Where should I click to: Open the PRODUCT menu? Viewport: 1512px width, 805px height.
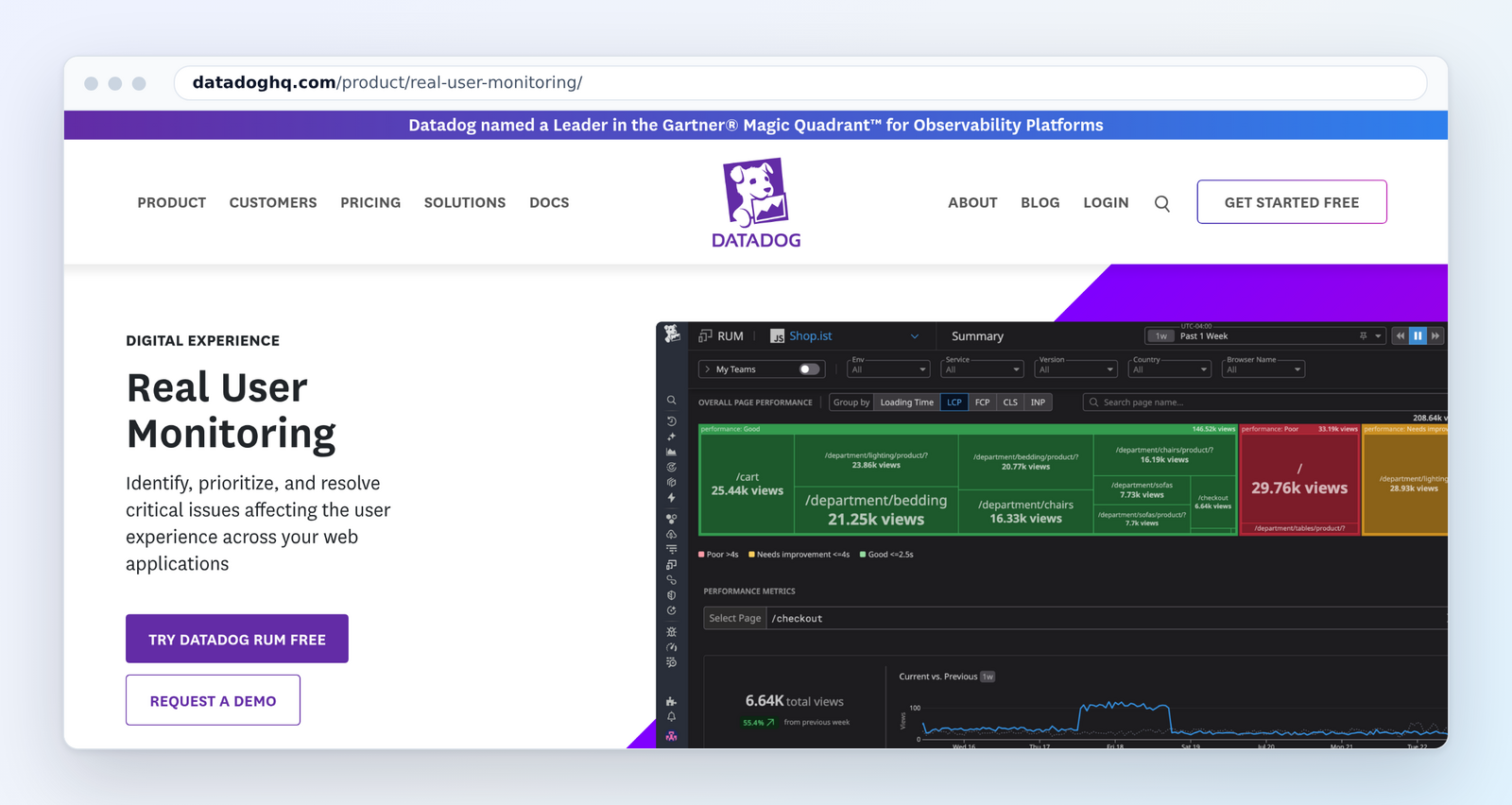(x=172, y=203)
